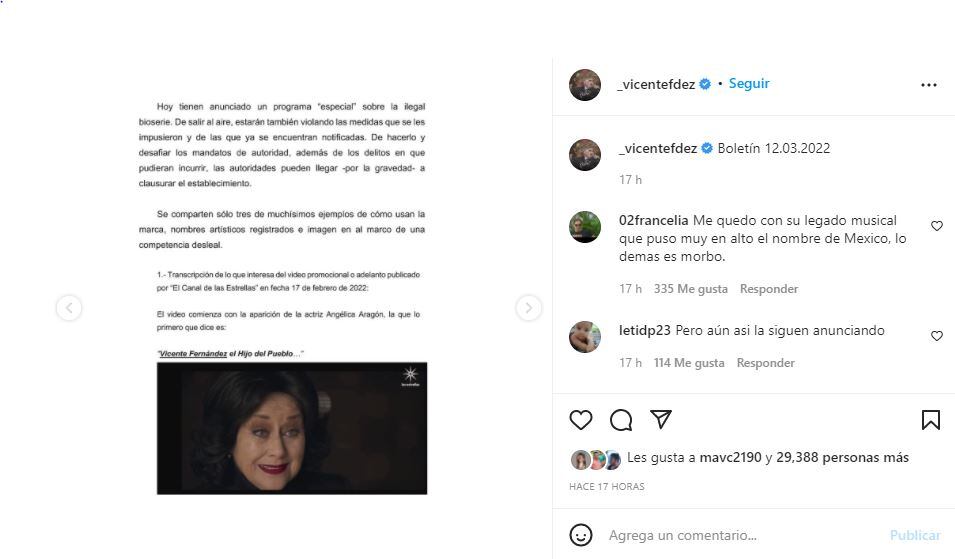Share post via paper plane icon
Screen dimensions: 955x559
coord(661,419)
